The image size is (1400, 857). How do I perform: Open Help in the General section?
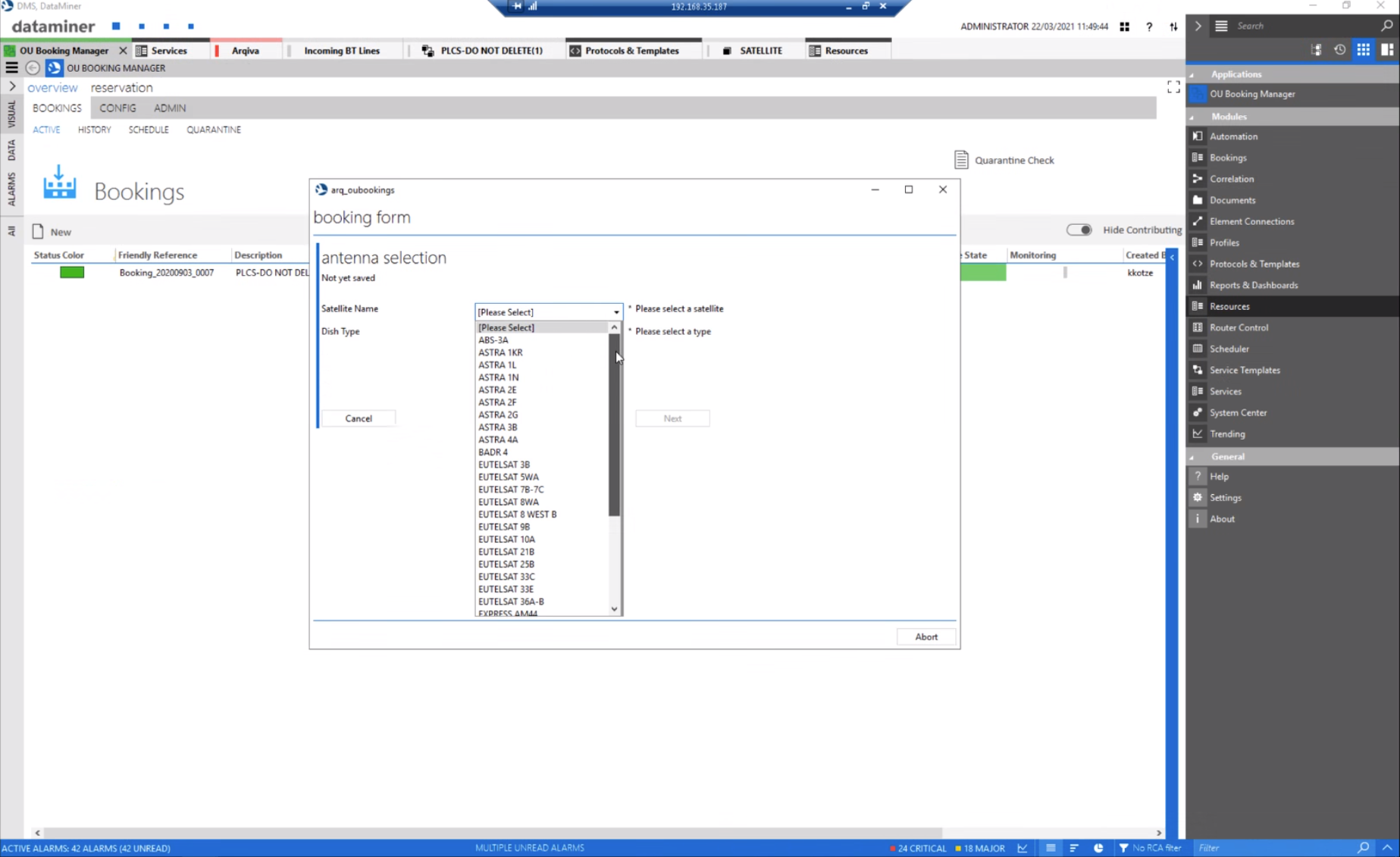tap(1219, 477)
